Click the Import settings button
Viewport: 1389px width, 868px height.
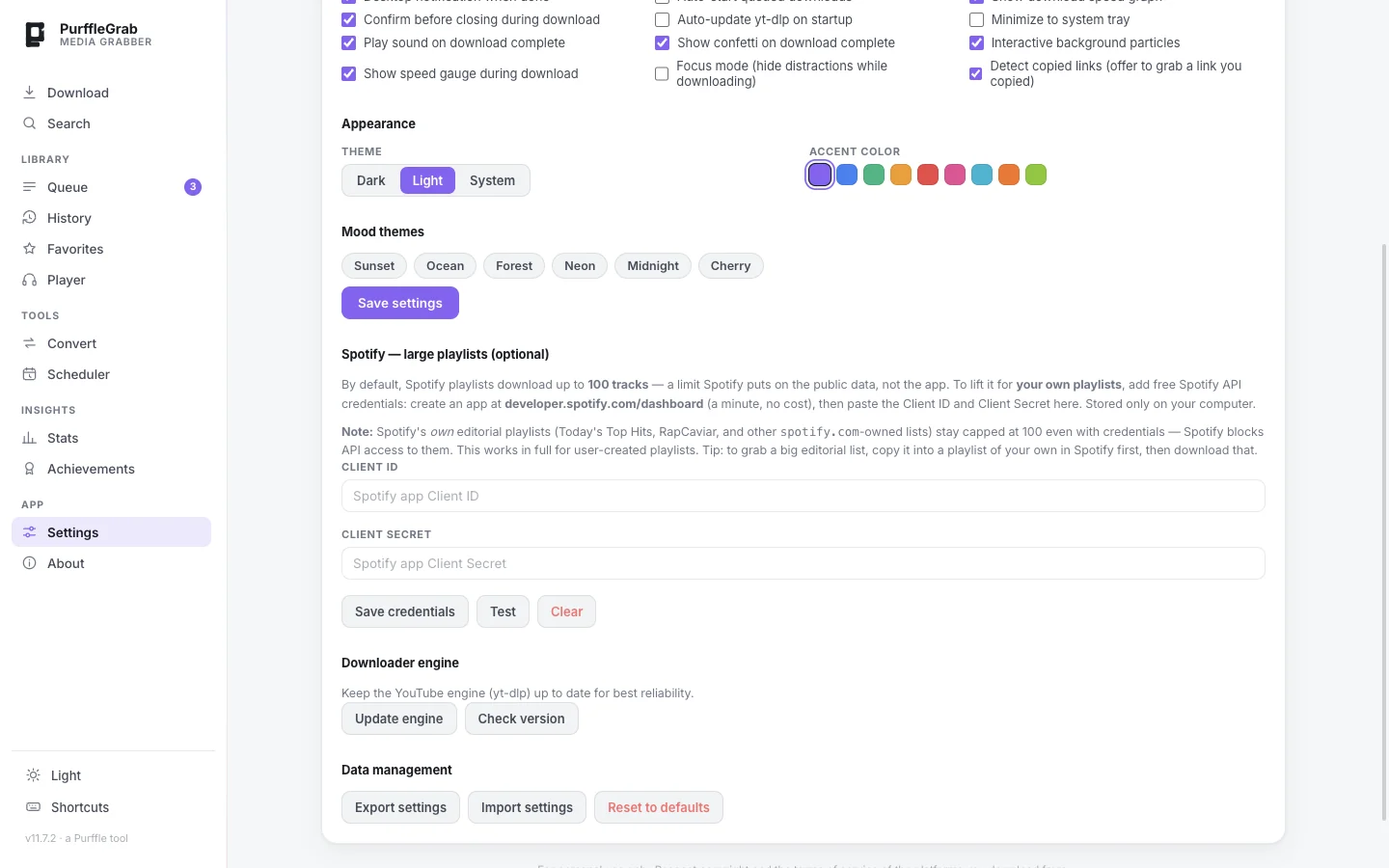pyautogui.click(x=527, y=807)
